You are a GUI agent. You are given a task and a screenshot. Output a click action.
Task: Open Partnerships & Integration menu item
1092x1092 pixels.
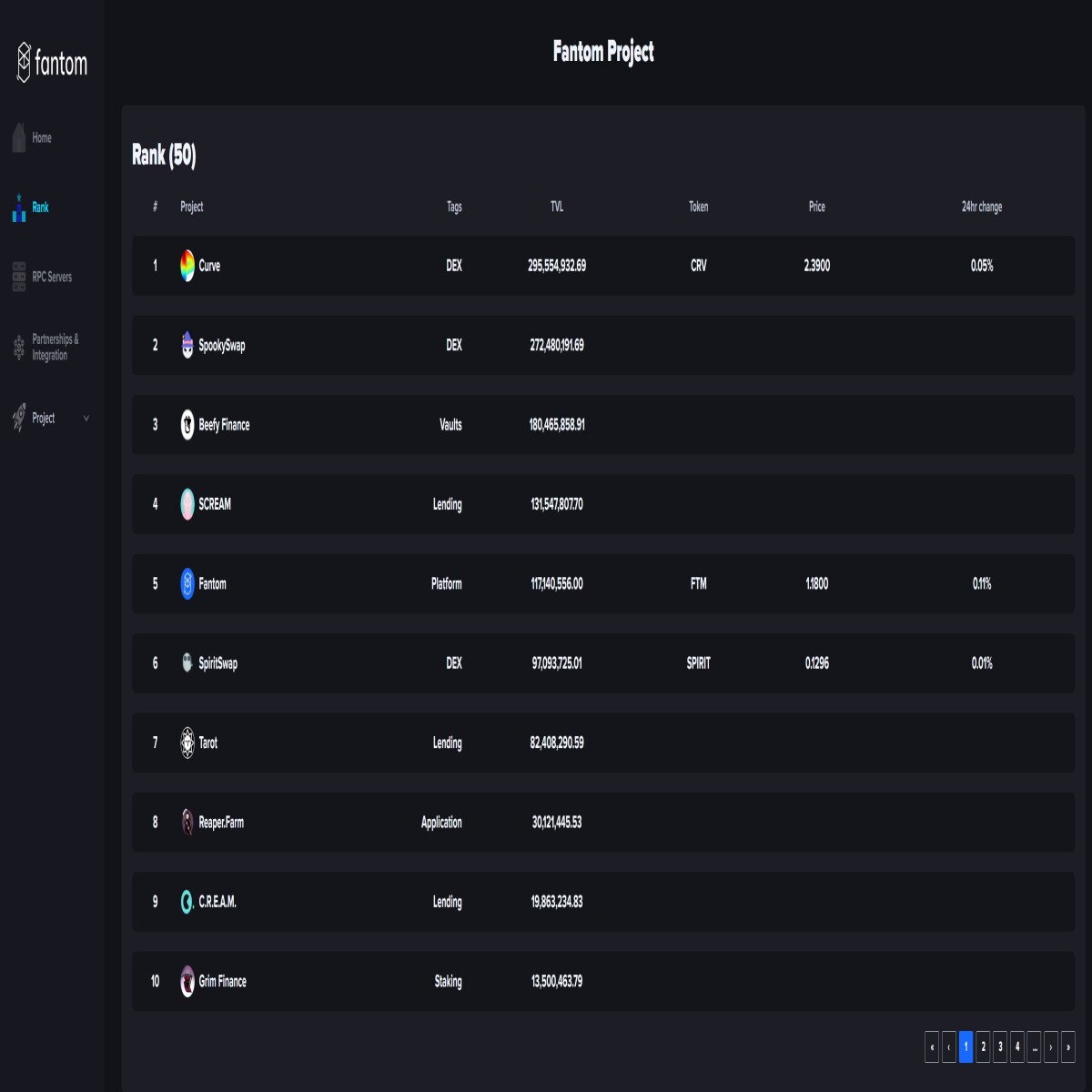pyautogui.click(x=55, y=347)
